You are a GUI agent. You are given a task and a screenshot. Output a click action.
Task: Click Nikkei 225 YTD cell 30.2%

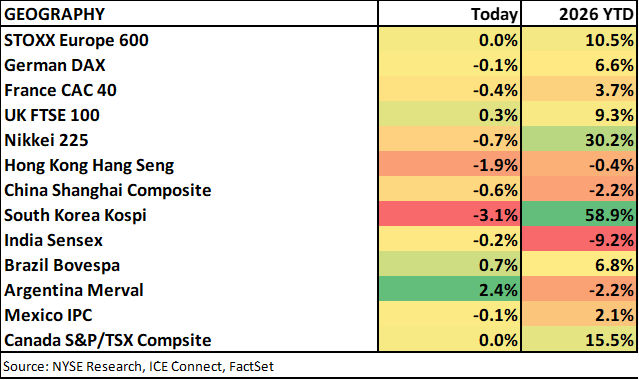(x=579, y=140)
